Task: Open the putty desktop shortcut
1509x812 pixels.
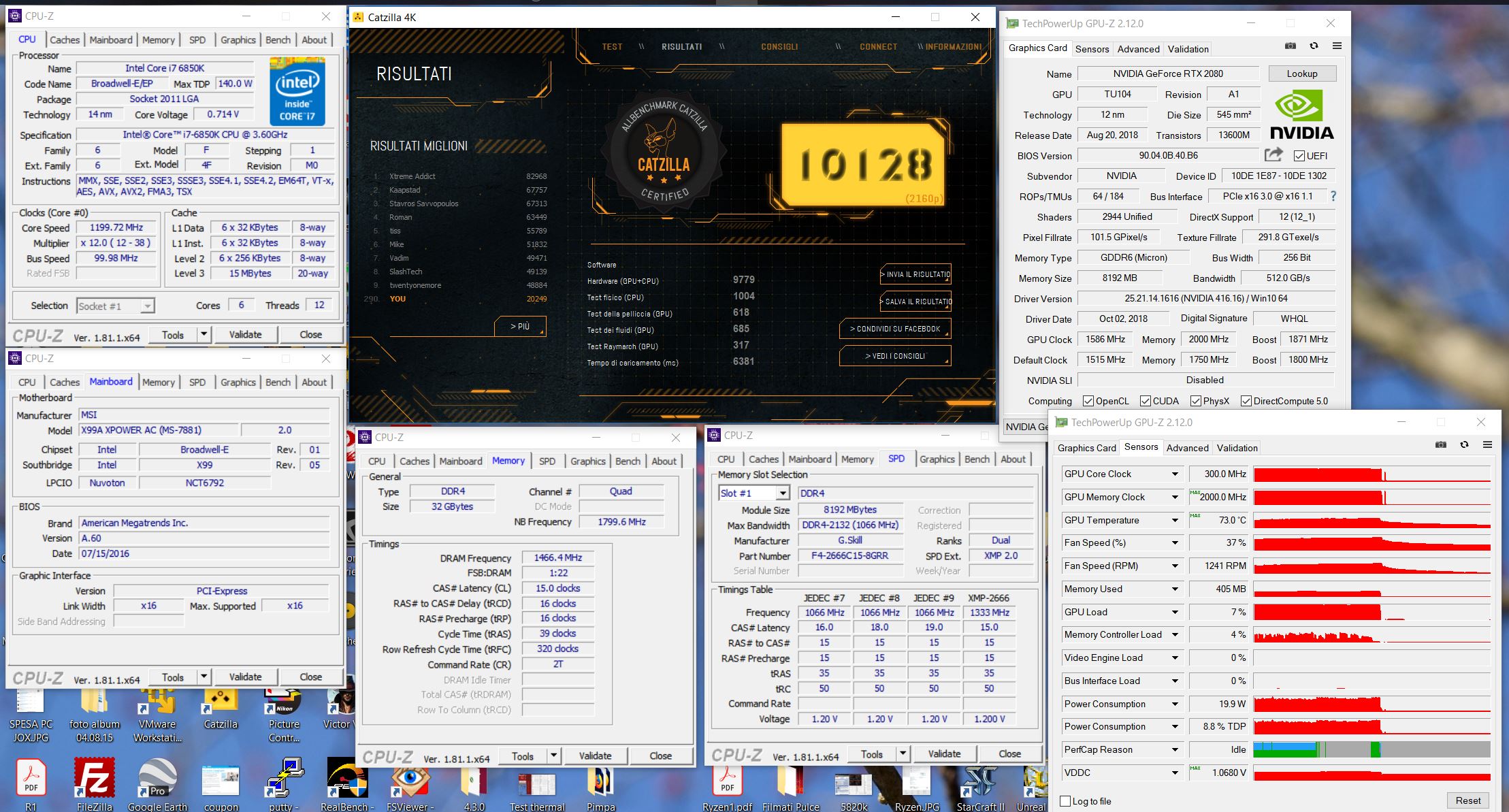Action: [284, 784]
